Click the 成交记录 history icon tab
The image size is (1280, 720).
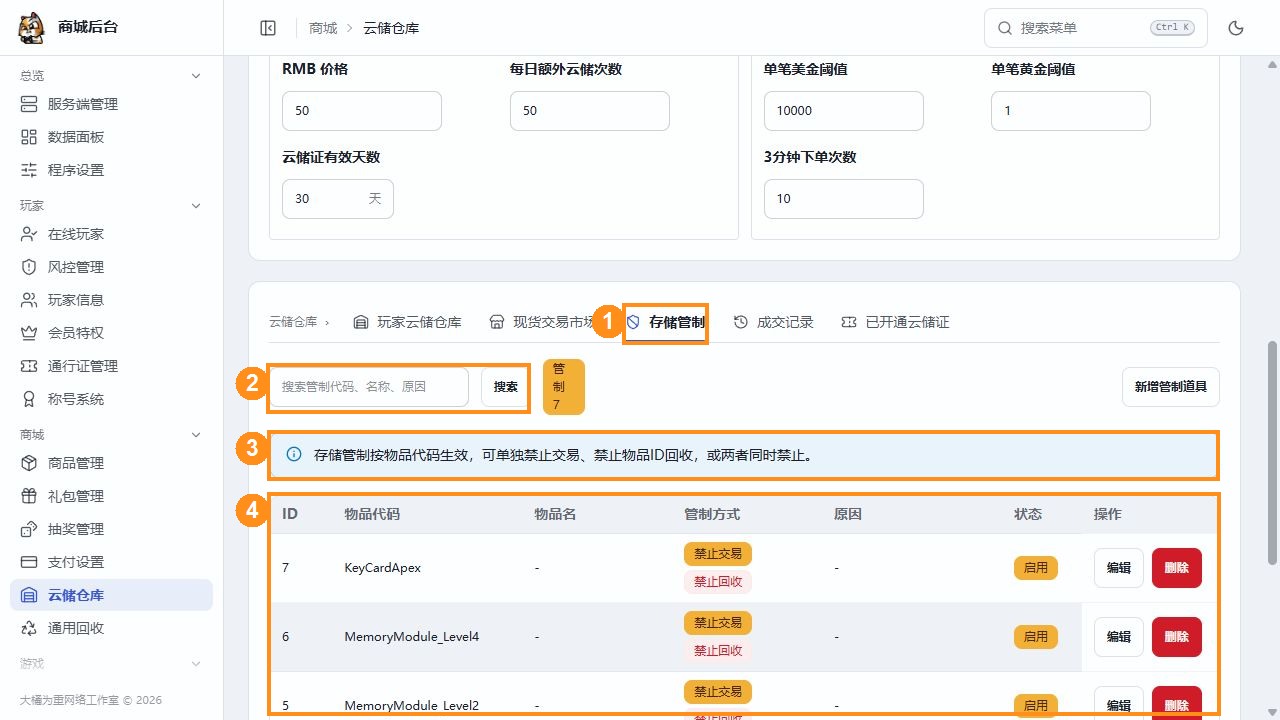[x=741, y=322]
